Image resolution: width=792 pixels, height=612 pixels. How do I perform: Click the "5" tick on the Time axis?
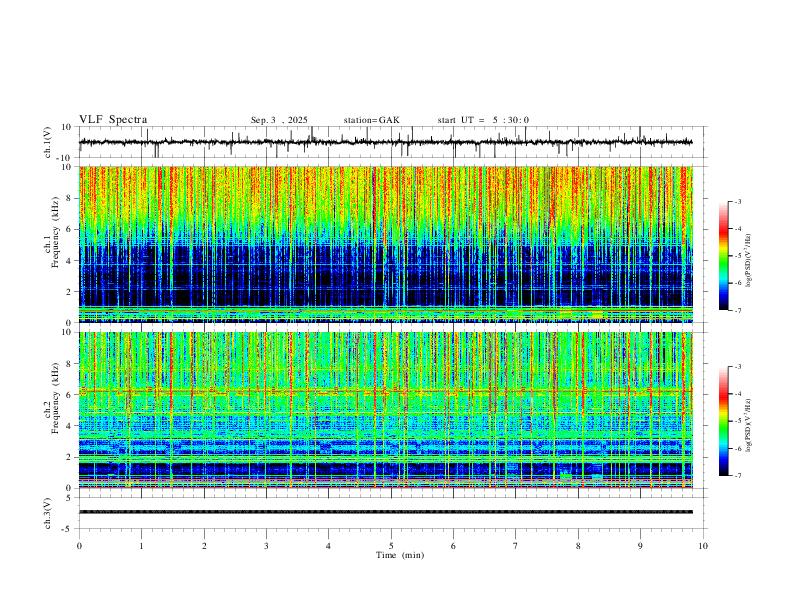(x=391, y=546)
